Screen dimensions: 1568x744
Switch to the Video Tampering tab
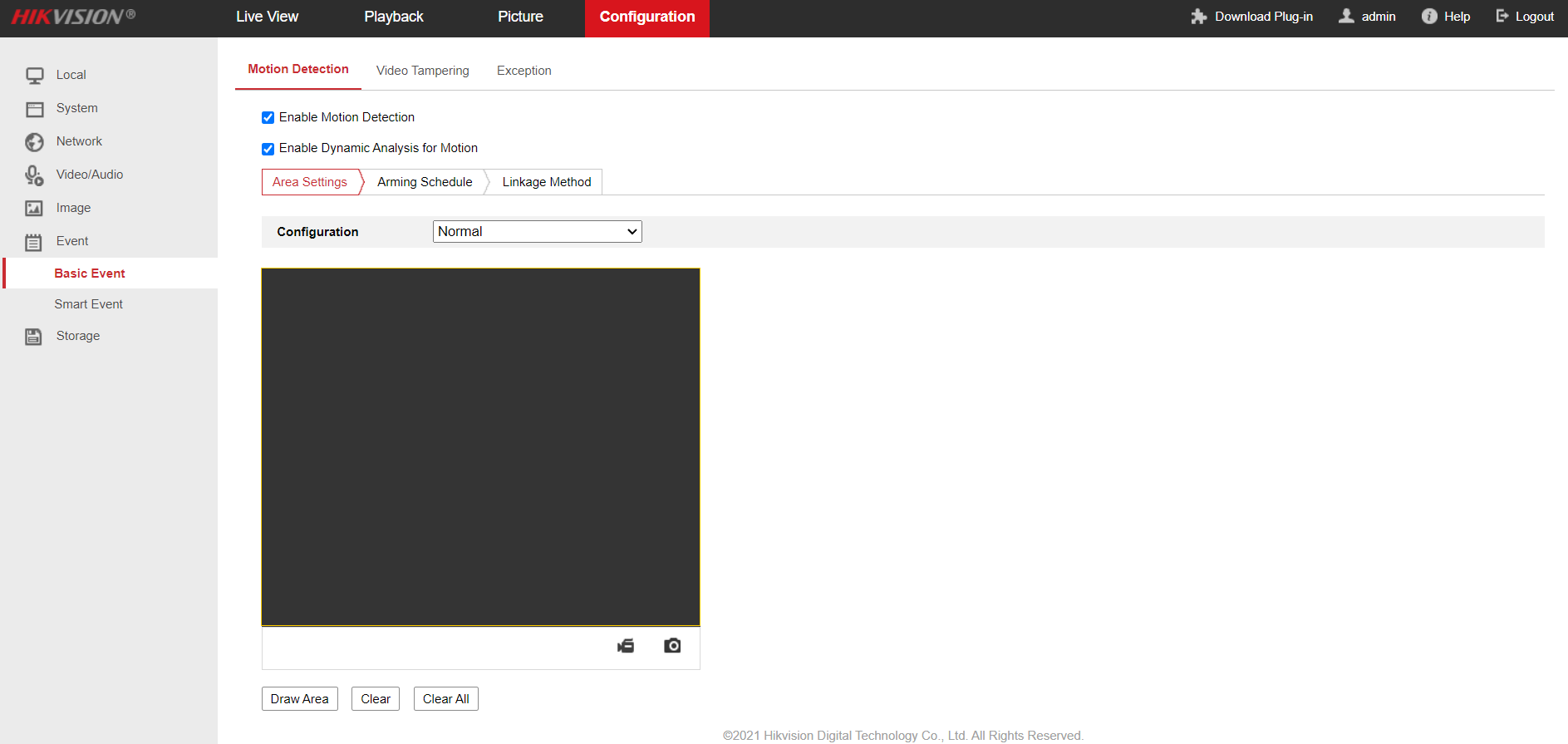coord(422,71)
